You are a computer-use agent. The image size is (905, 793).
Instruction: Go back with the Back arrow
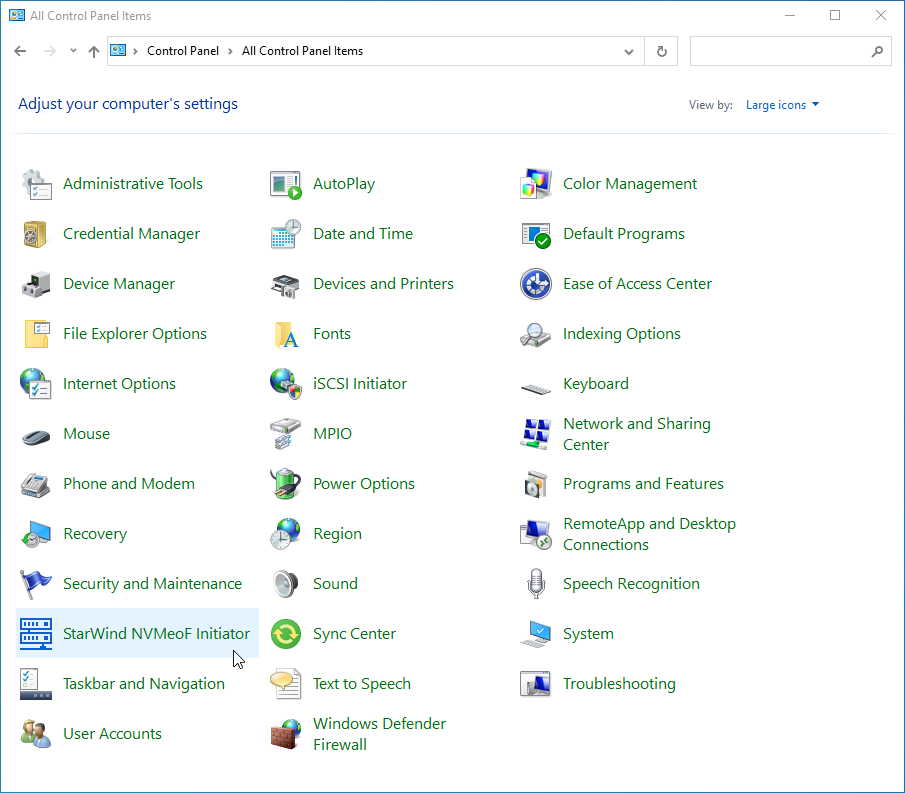click(x=20, y=51)
